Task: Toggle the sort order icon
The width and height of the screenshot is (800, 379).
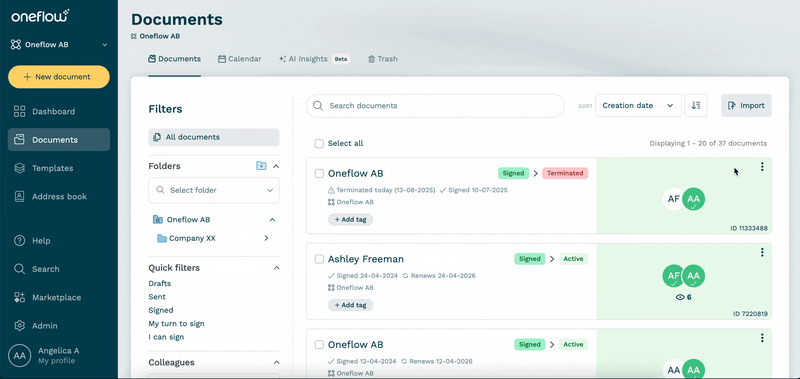Action: pos(695,106)
